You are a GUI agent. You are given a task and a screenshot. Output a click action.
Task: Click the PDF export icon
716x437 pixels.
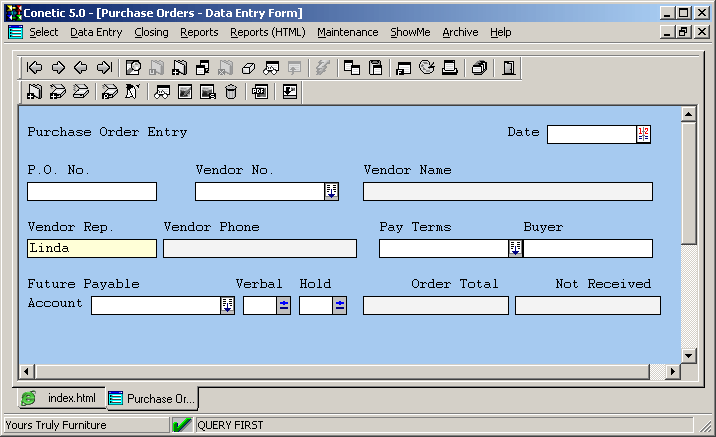tap(260, 92)
